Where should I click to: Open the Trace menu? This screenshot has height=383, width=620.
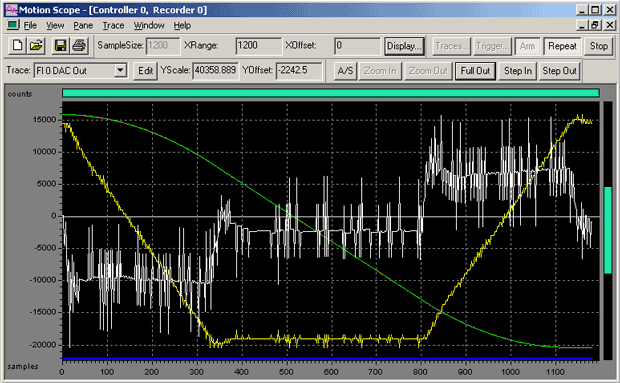pyautogui.click(x=113, y=26)
